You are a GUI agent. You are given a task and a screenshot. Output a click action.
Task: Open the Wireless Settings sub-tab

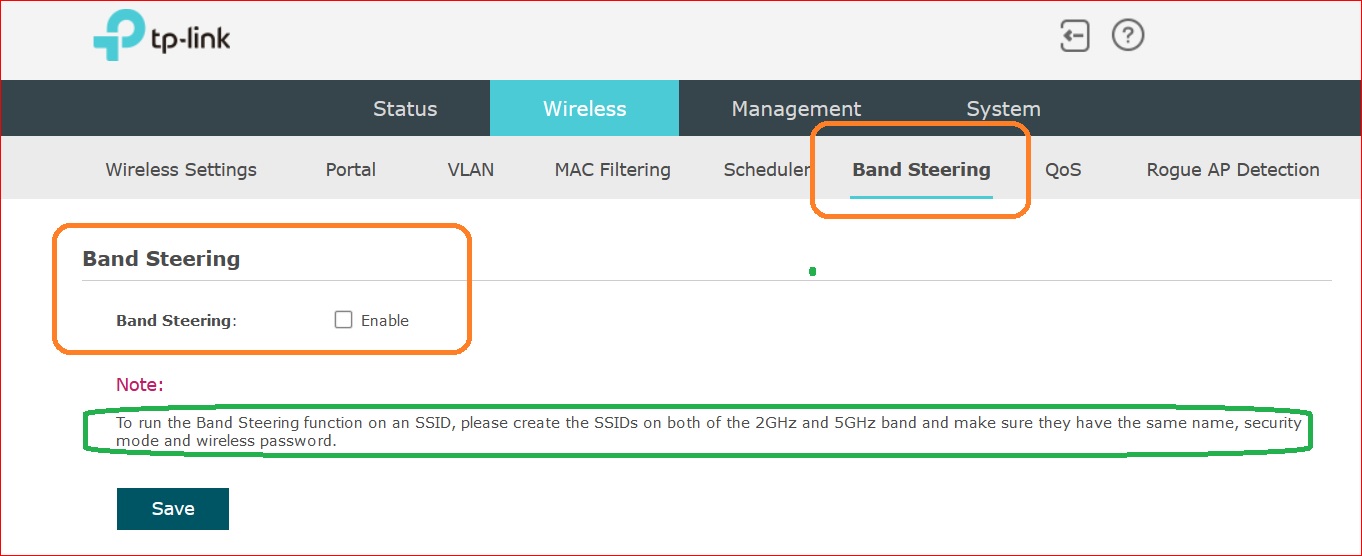click(181, 170)
